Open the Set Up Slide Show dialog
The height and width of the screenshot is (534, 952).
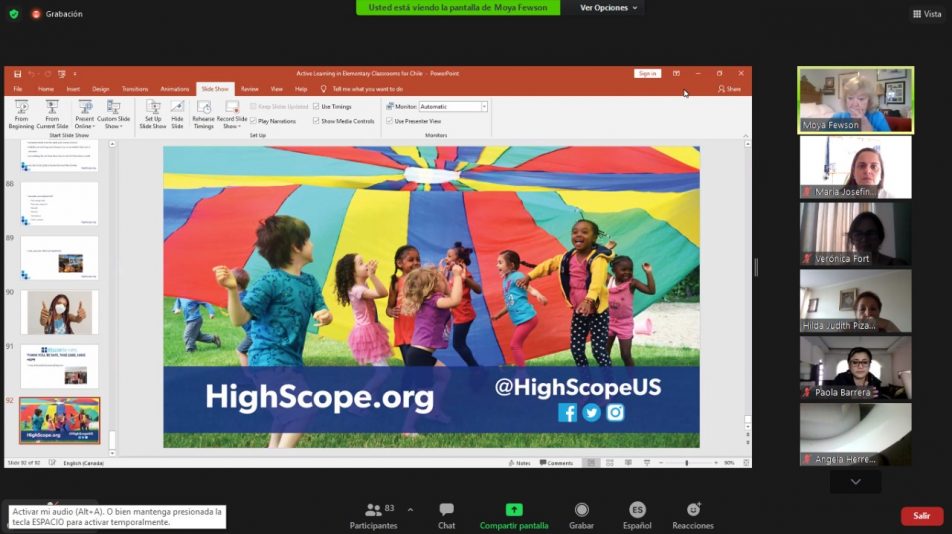tap(153, 115)
